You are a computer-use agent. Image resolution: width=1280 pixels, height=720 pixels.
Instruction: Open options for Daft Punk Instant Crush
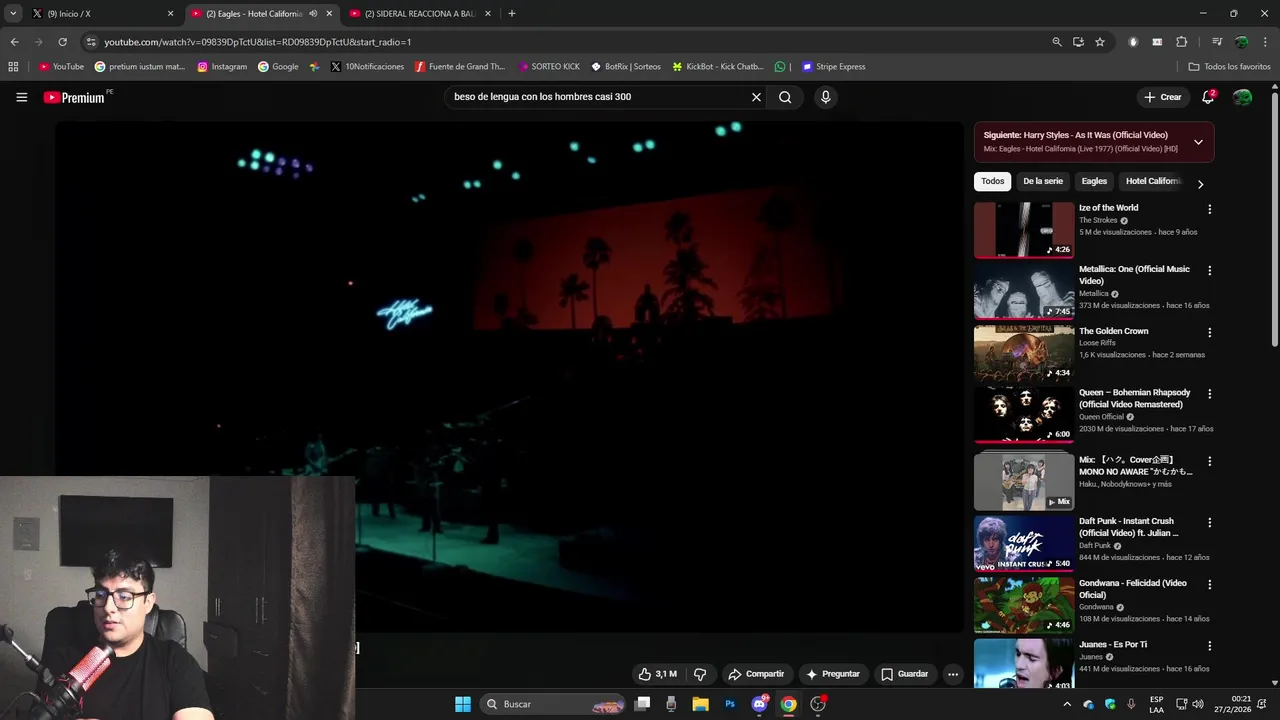pos(1209,523)
